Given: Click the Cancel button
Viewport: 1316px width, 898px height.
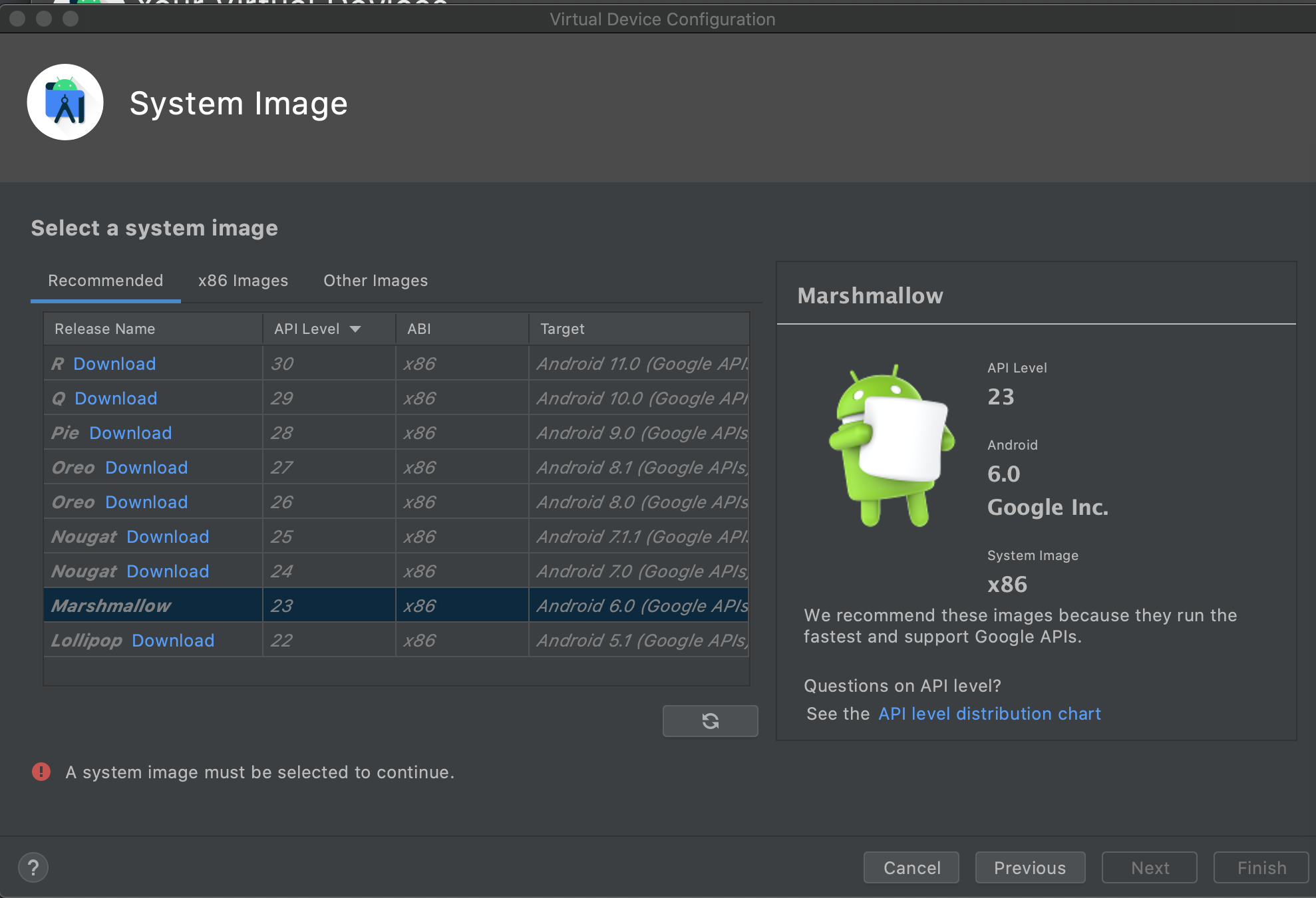Looking at the screenshot, I should (911, 867).
